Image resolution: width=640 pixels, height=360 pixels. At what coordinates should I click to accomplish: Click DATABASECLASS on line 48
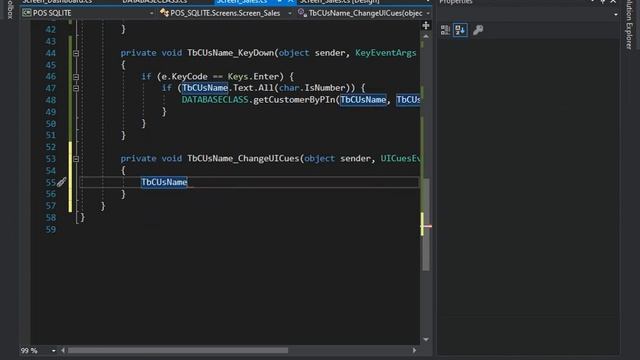tap(215, 100)
